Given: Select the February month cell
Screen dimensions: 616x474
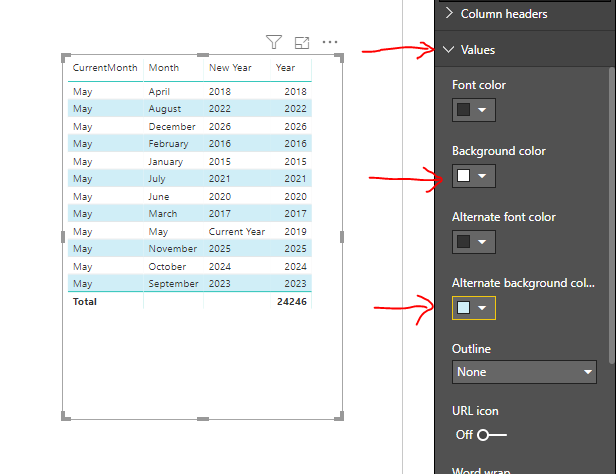Looking at the screenshot, I should coord(168,144).
